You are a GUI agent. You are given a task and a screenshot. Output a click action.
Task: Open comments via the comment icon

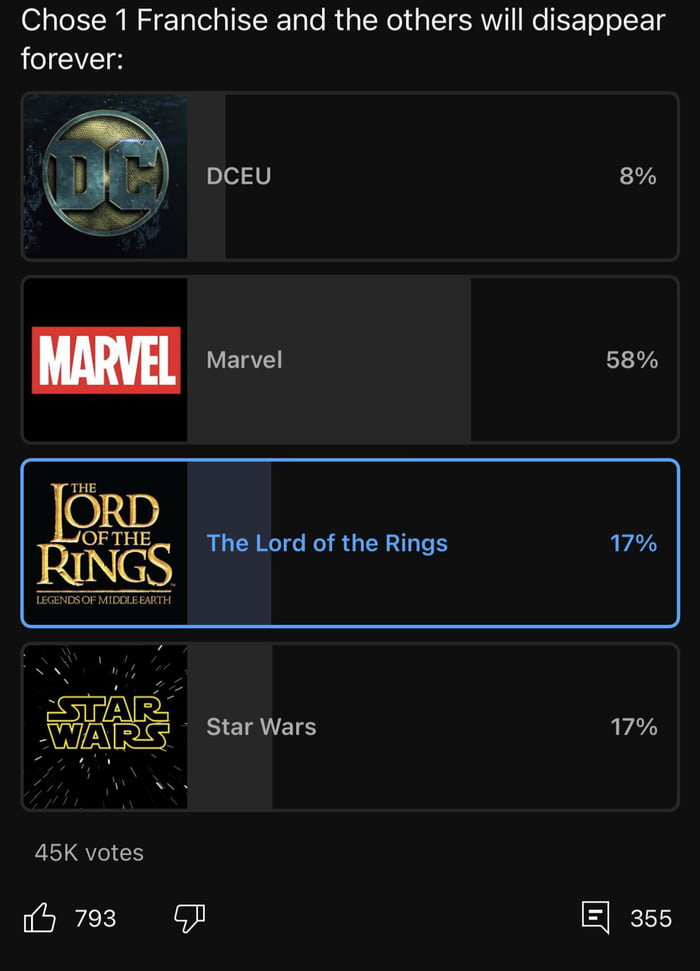[596, 917]
